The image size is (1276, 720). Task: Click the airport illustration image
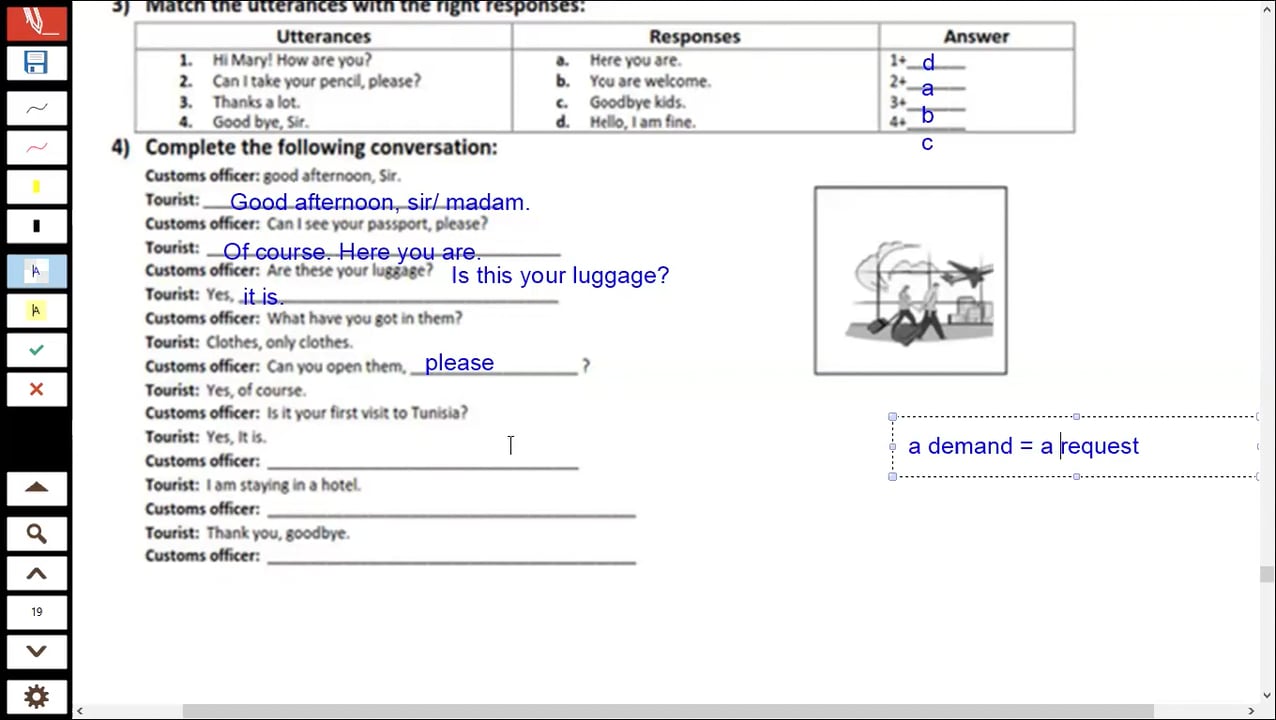(x=910, y=281)
